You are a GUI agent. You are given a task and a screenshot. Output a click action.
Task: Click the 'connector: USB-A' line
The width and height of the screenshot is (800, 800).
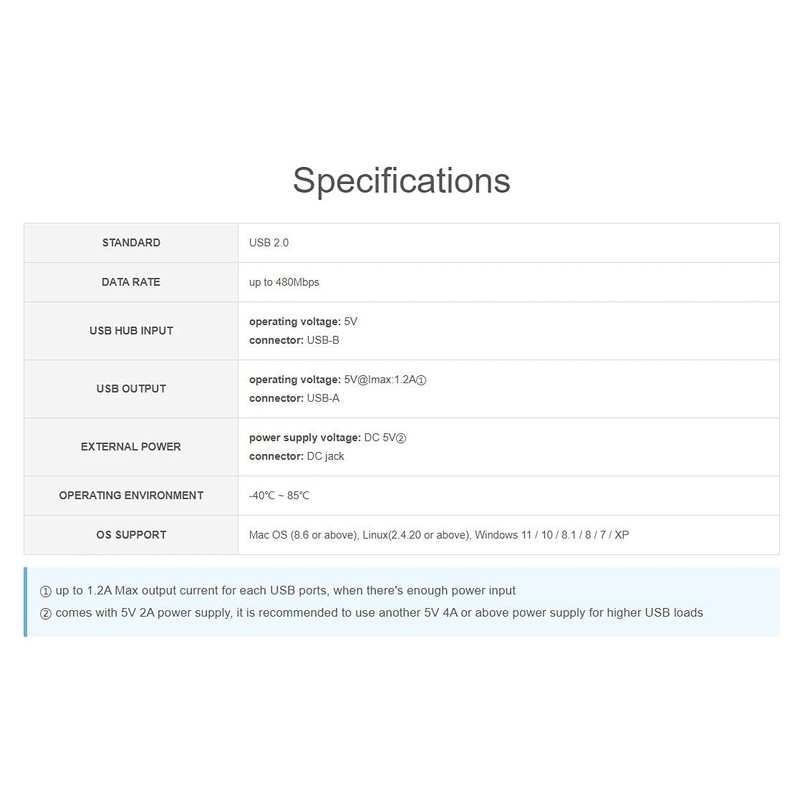click(x=294, y=398)
